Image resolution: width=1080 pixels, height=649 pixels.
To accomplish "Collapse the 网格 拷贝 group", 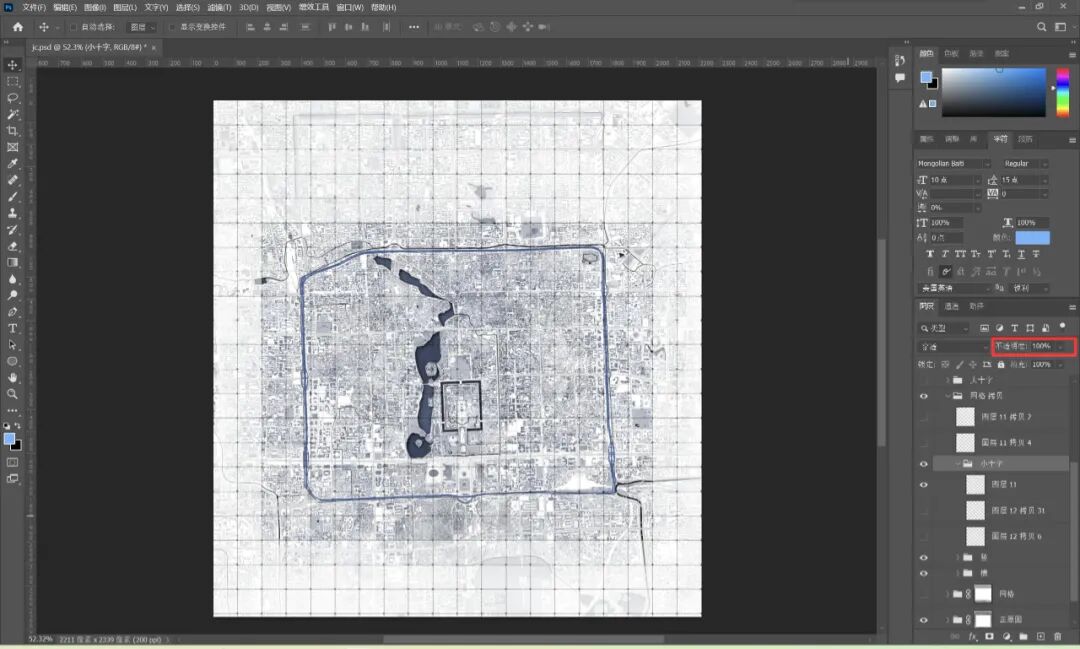I will tap(948, 396).
